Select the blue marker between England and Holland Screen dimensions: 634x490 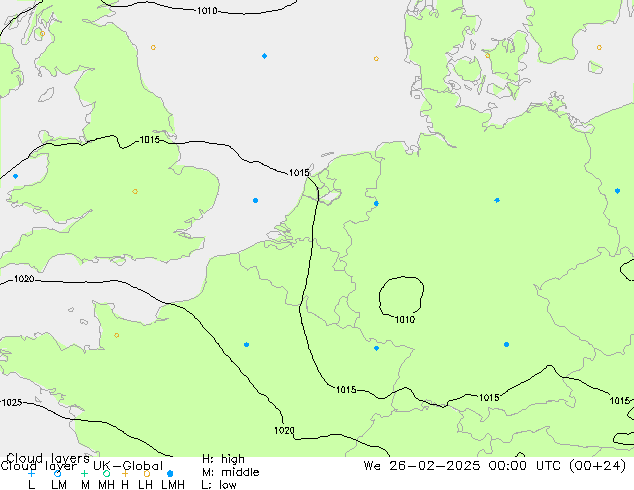(256, 201)
